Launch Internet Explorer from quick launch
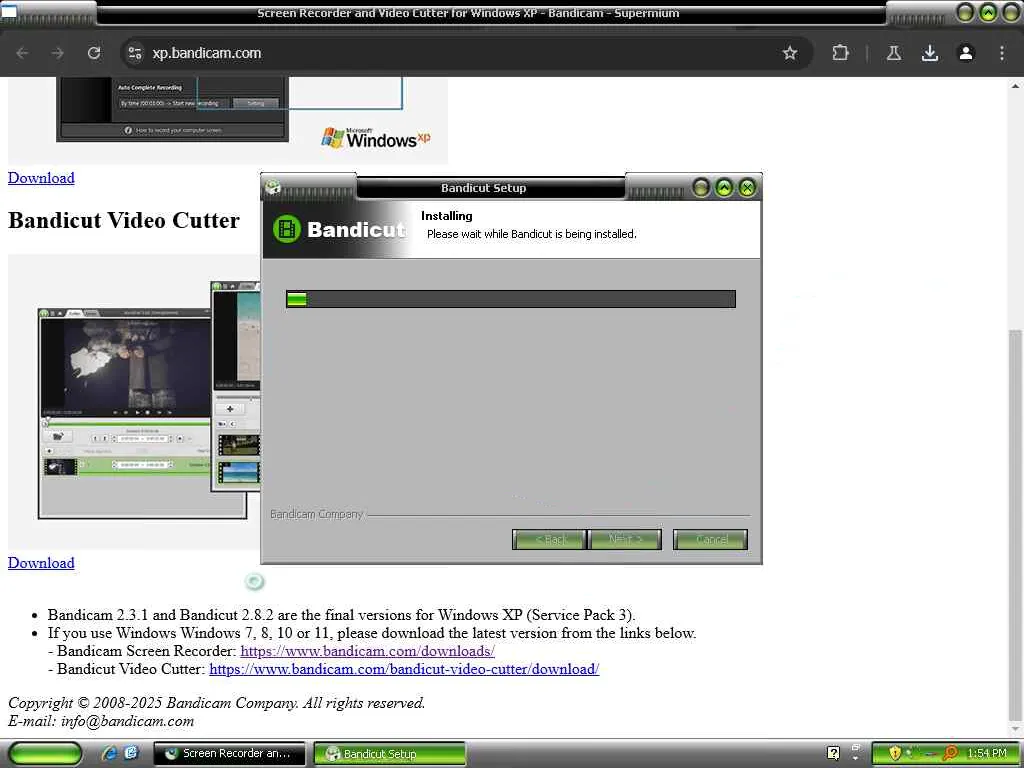This screenshot has width=1024, height=768. pos(109,753)
